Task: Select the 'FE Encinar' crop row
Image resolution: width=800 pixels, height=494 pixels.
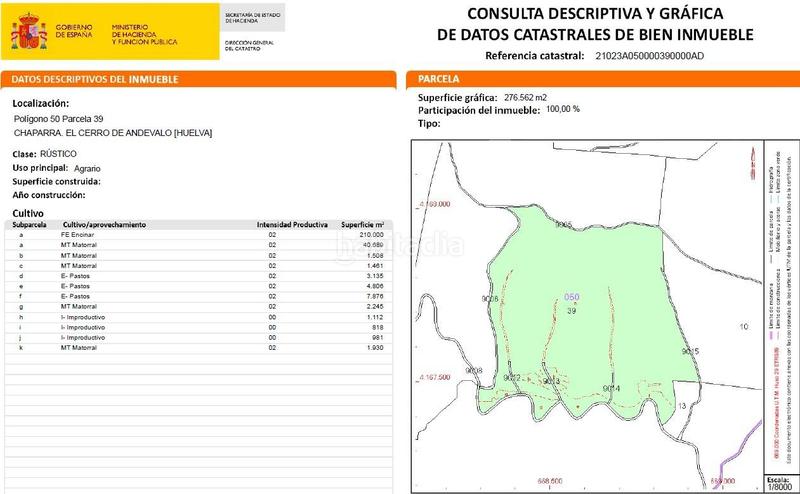Action: tap(199, 235)
